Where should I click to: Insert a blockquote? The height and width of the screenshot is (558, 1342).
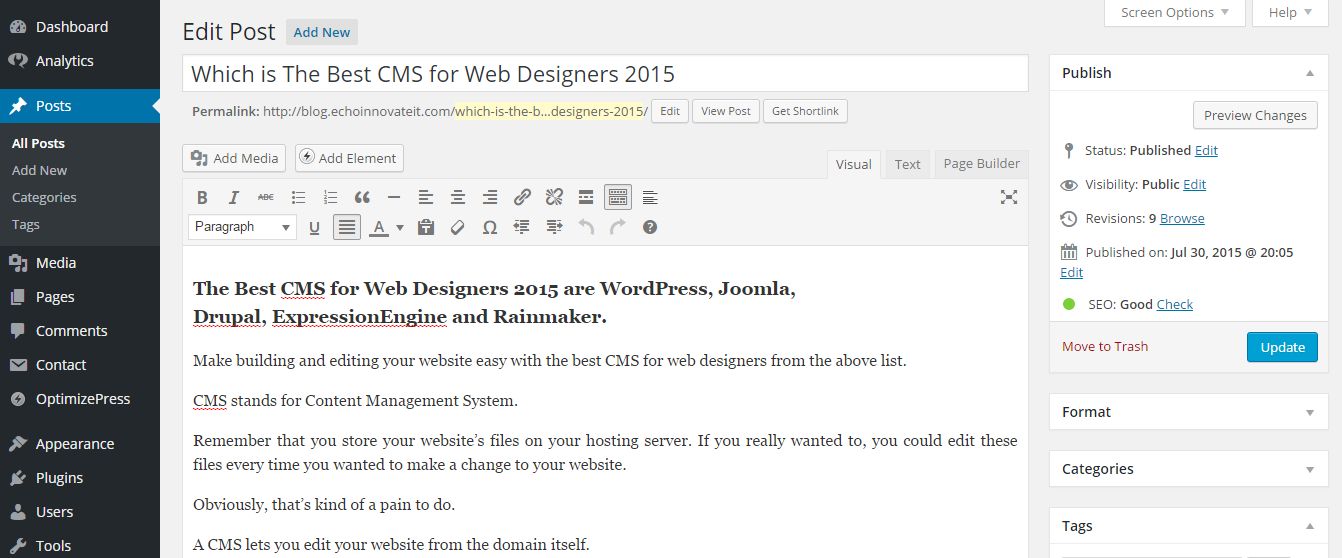pos(362,197)
